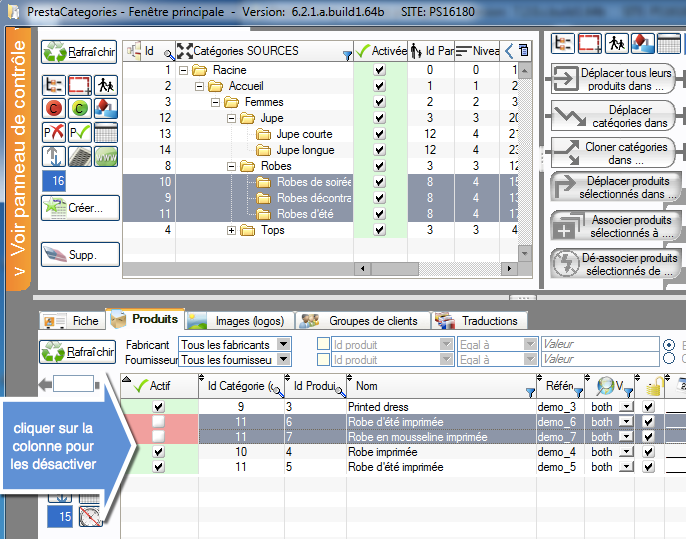Screen dimensions: 686x539
Task: Switch to the Images (logos) tab
Action: (x=239, y=321)
